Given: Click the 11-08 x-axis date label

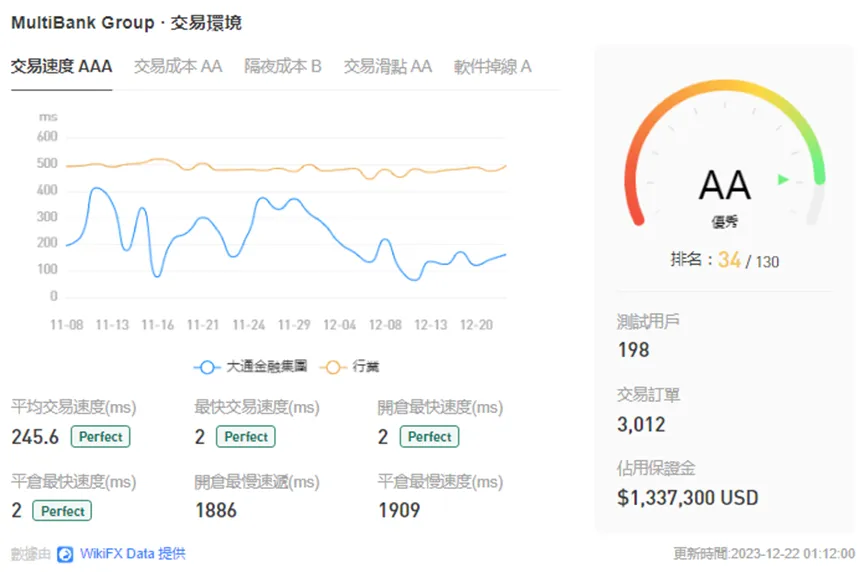Looking at the screenshot, I should click(x=67, y=325).
